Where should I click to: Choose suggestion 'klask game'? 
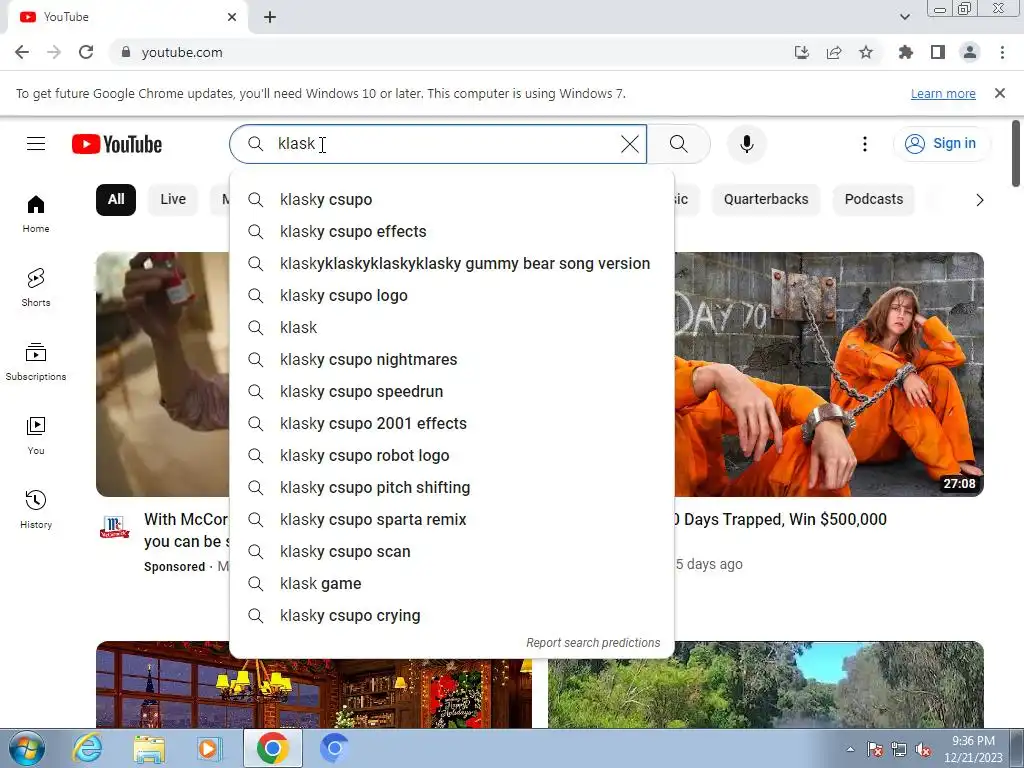[452, 583]
